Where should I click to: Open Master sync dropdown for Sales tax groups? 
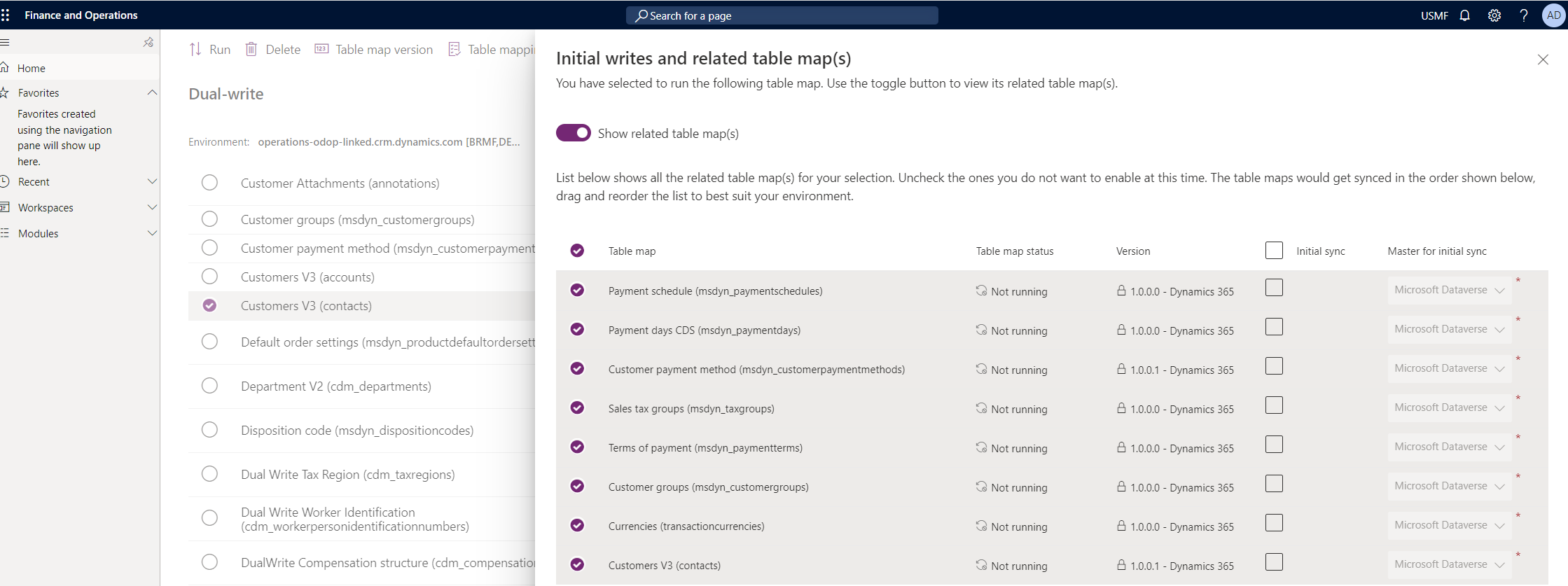pyautogui.click(x=1449, y=408)
